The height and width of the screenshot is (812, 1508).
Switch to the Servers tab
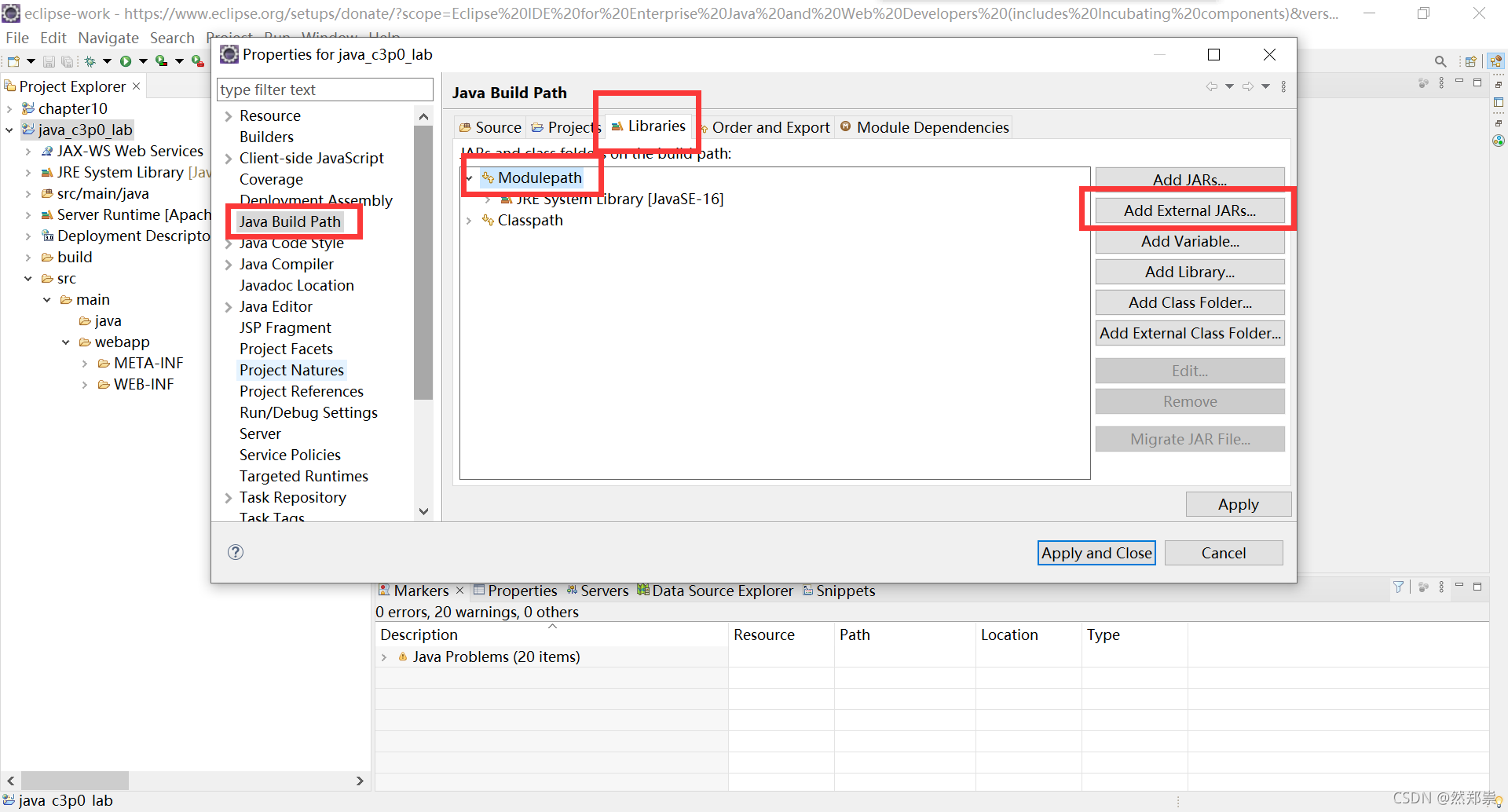(605, 591)
